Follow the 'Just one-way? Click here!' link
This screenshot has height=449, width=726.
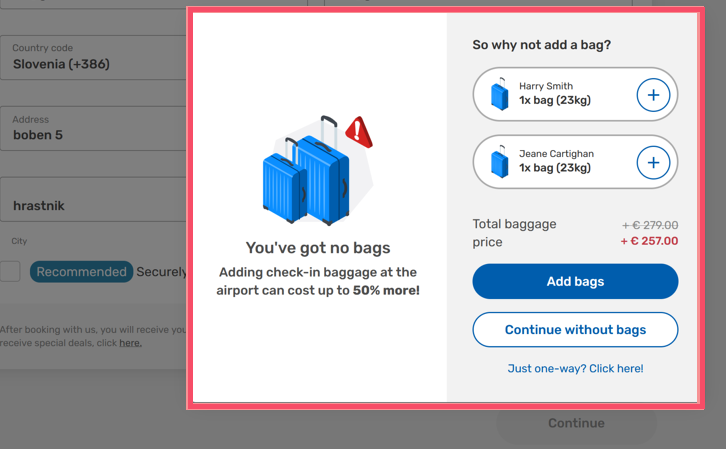(x=575, y=368)
